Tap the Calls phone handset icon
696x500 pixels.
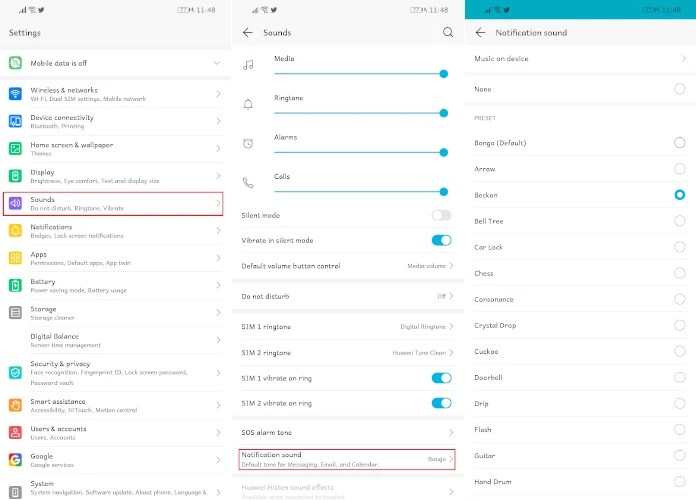pyautogui.click(x=248, y=183)
